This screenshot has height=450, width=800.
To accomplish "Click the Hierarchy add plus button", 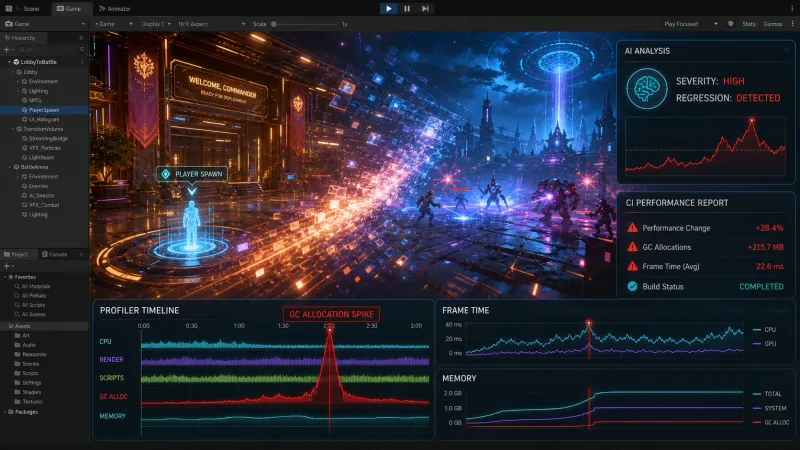I will (x=7, y=49).
